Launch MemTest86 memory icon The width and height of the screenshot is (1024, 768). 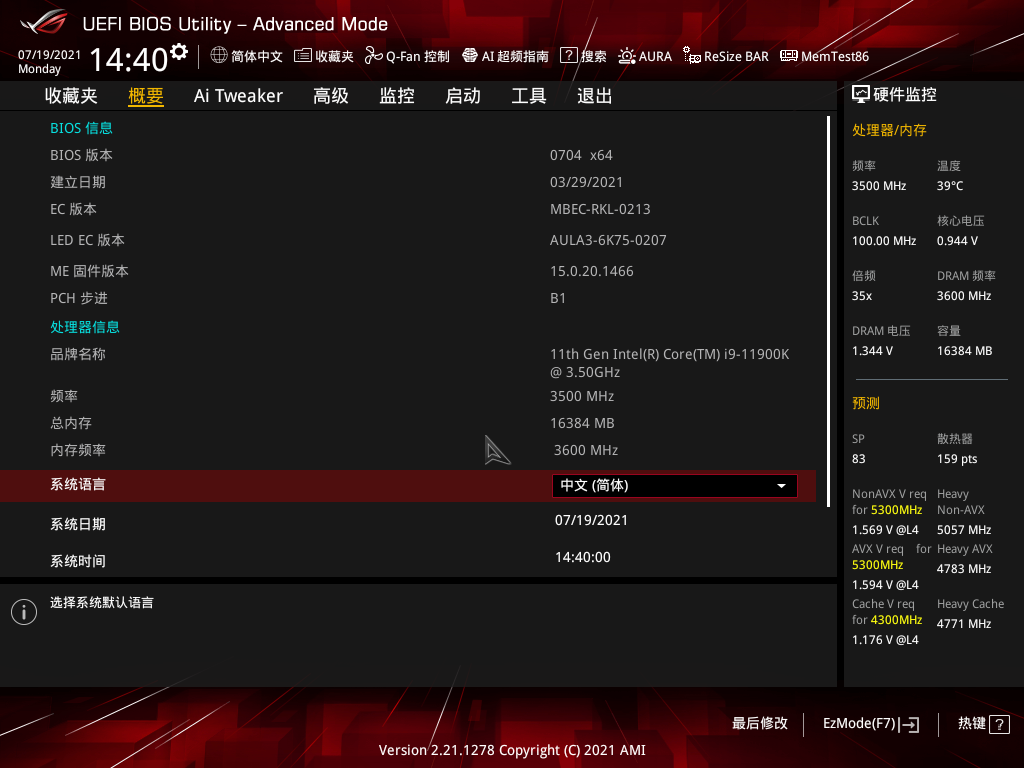click(x=788, y=56)
